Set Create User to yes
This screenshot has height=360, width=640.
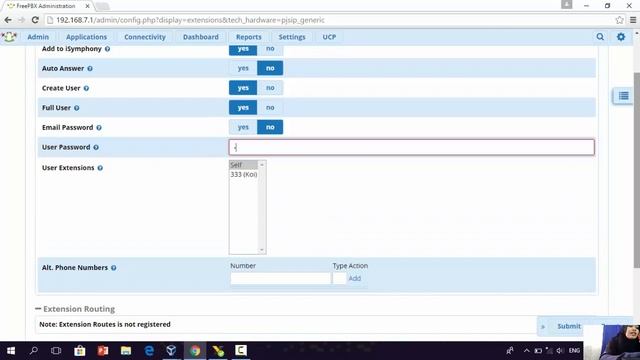[x=243, y=88]
